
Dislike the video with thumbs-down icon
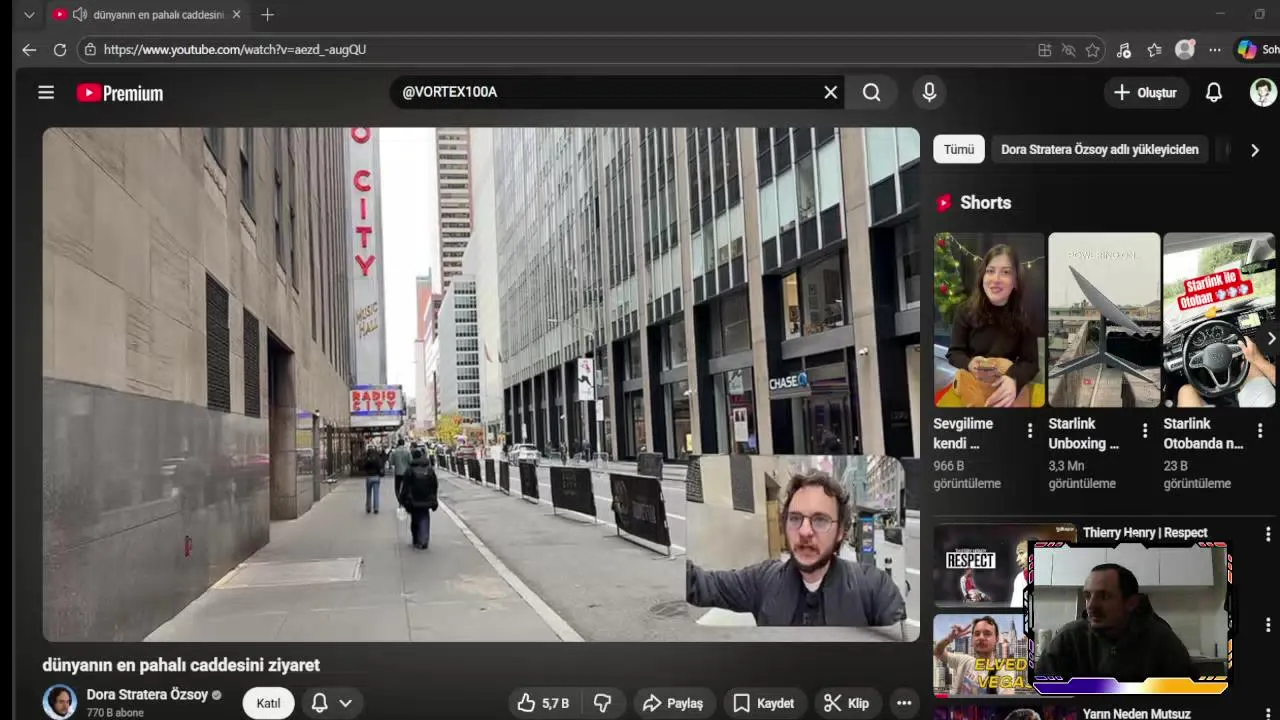coord(603,703)
